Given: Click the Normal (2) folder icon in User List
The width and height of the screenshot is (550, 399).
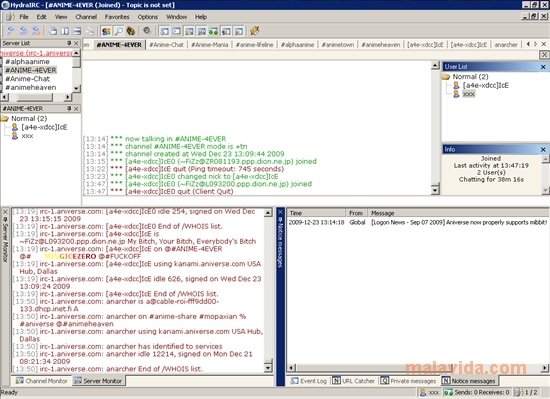Looking at the screenshot, I should [x=446, y=77].
